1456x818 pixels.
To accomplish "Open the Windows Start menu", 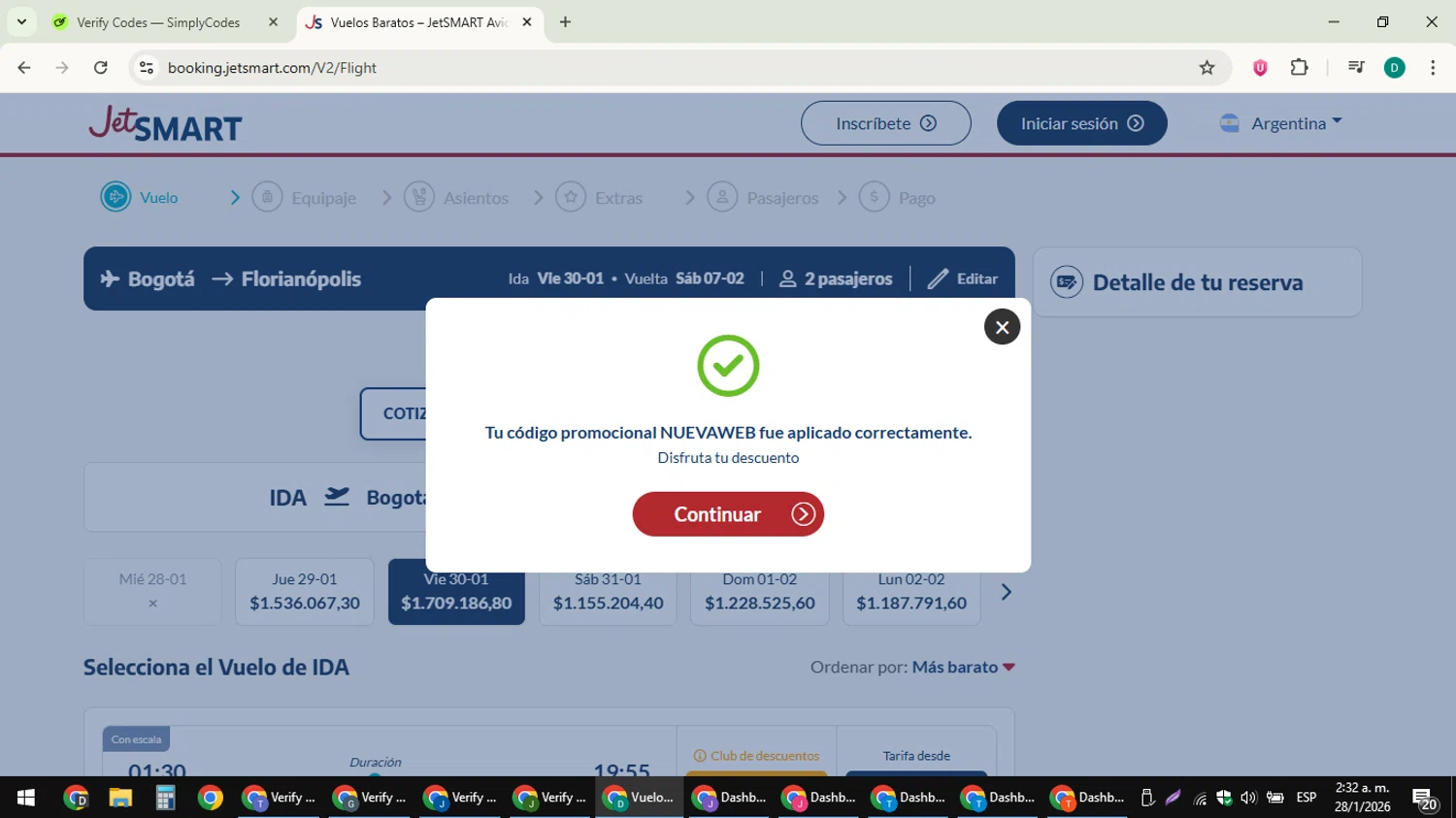I will [x=26, y=798].
